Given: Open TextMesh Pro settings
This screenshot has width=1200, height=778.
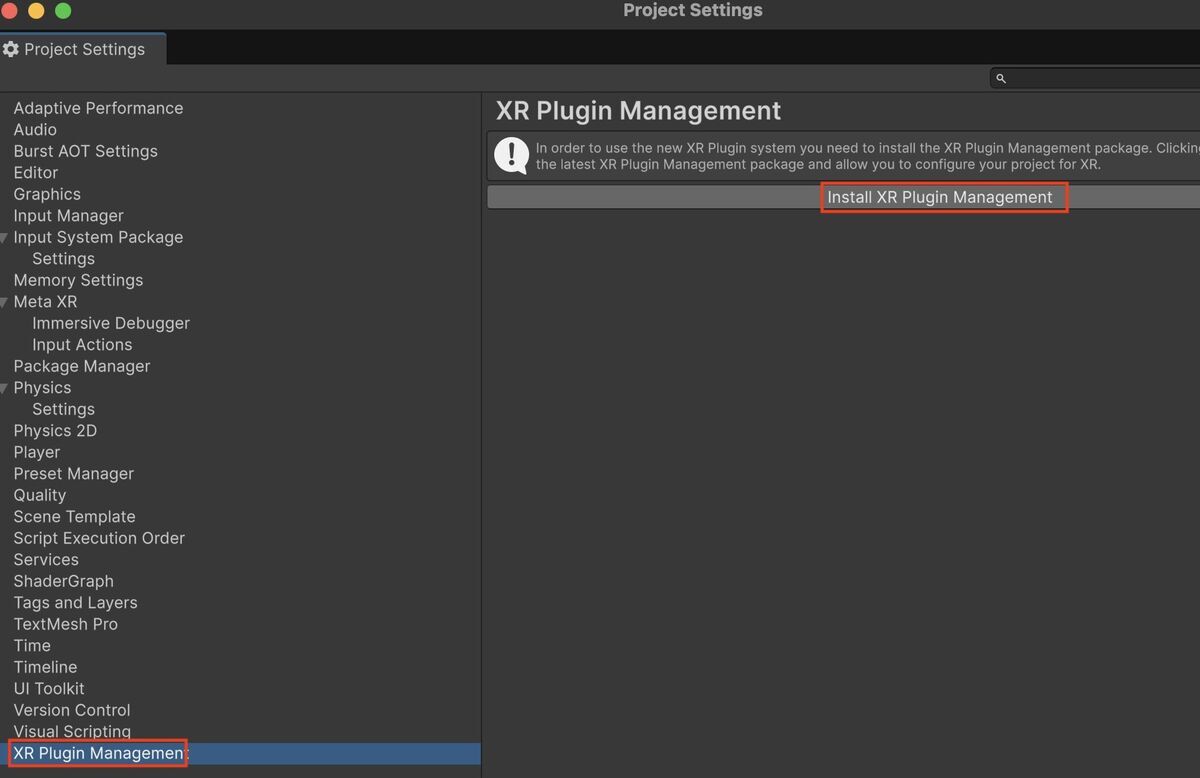Looking at the screenshot, I should point(65,624).
